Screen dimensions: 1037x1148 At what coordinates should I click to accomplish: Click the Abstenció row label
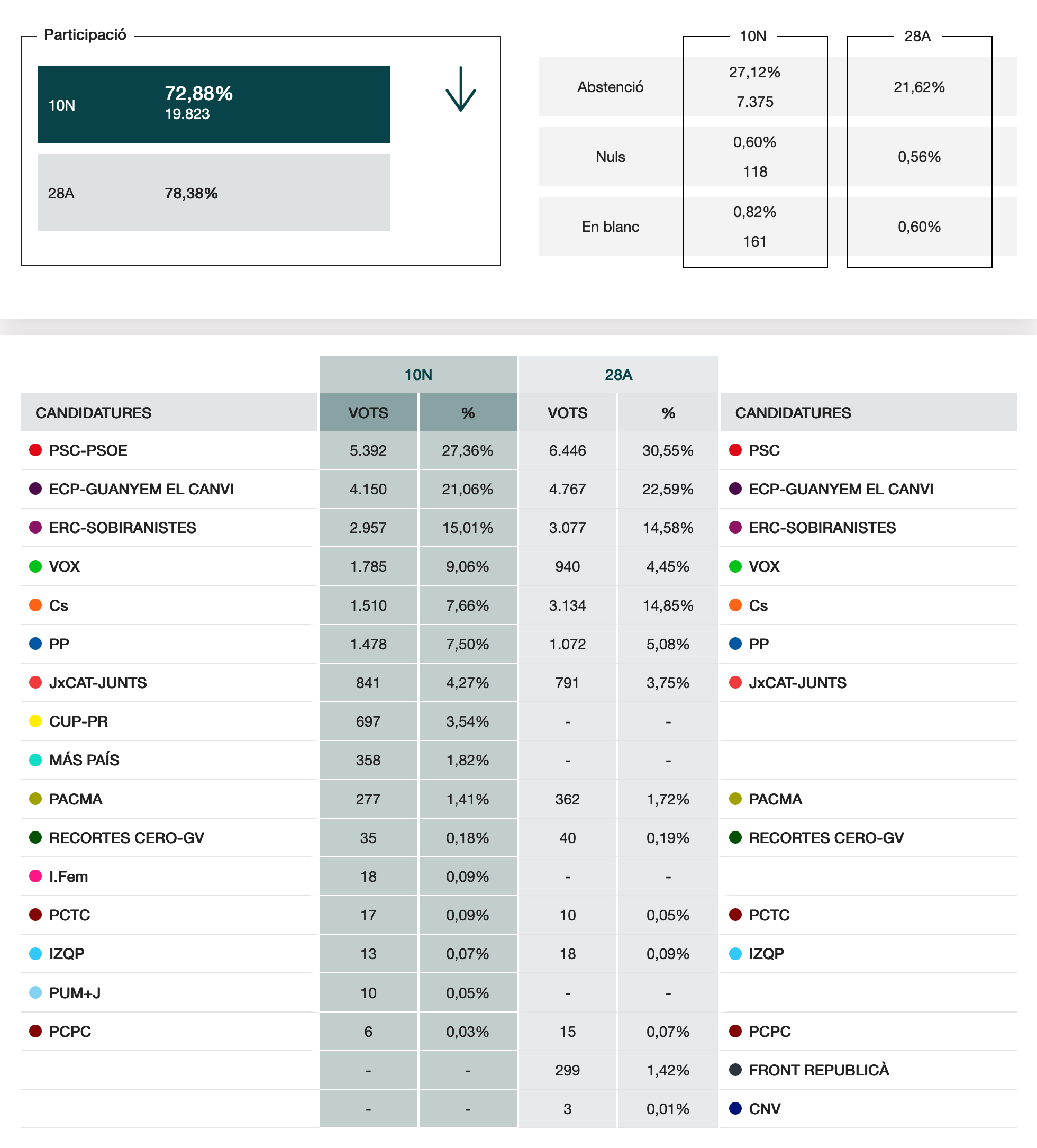[x=610, y=87]
